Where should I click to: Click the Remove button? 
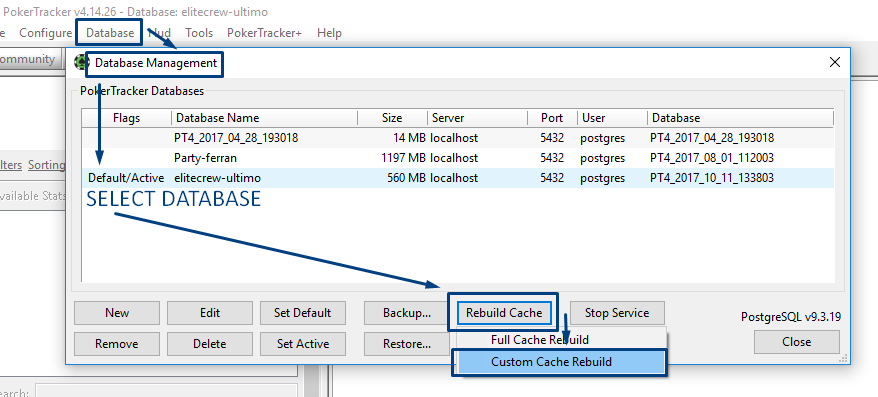pos(117,344)
